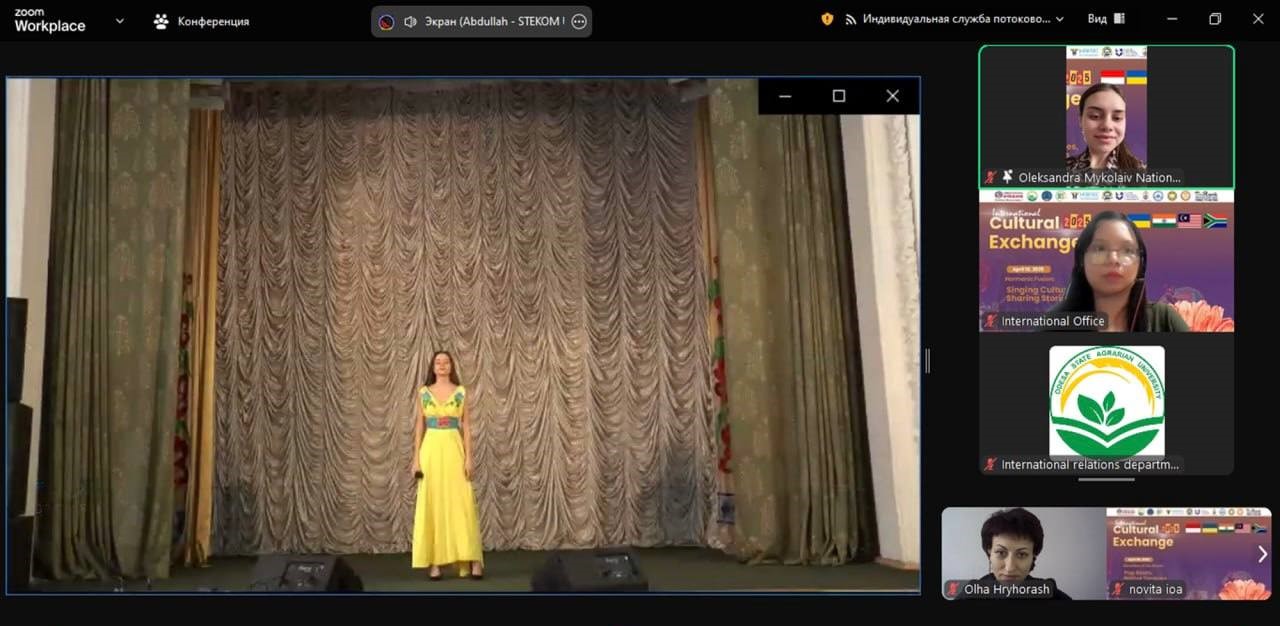Click the pin icon on Oleksandra's tile
This screenshot has width=1280, height=626.
pos(1008,177)
